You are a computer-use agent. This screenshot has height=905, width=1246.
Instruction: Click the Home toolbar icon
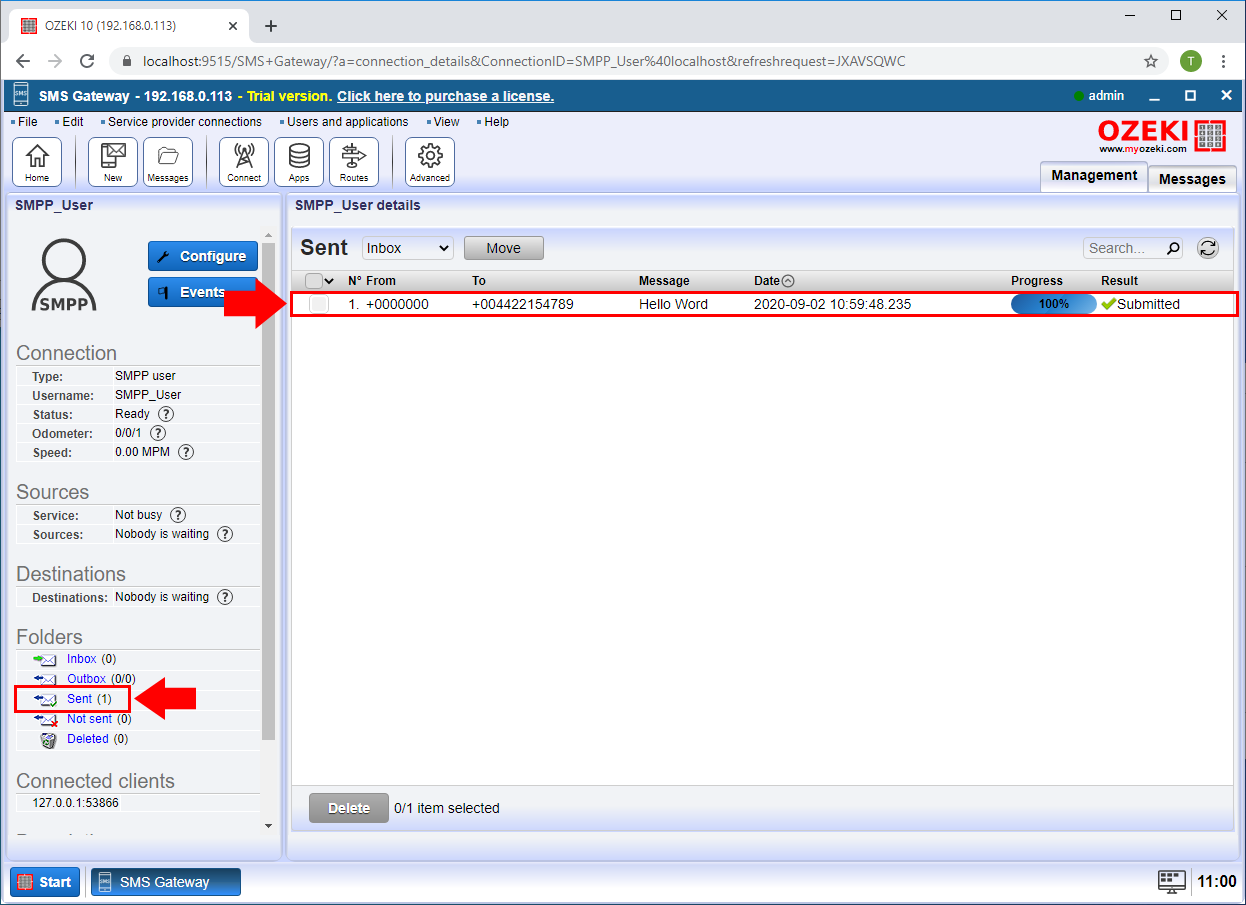[37, 162]
